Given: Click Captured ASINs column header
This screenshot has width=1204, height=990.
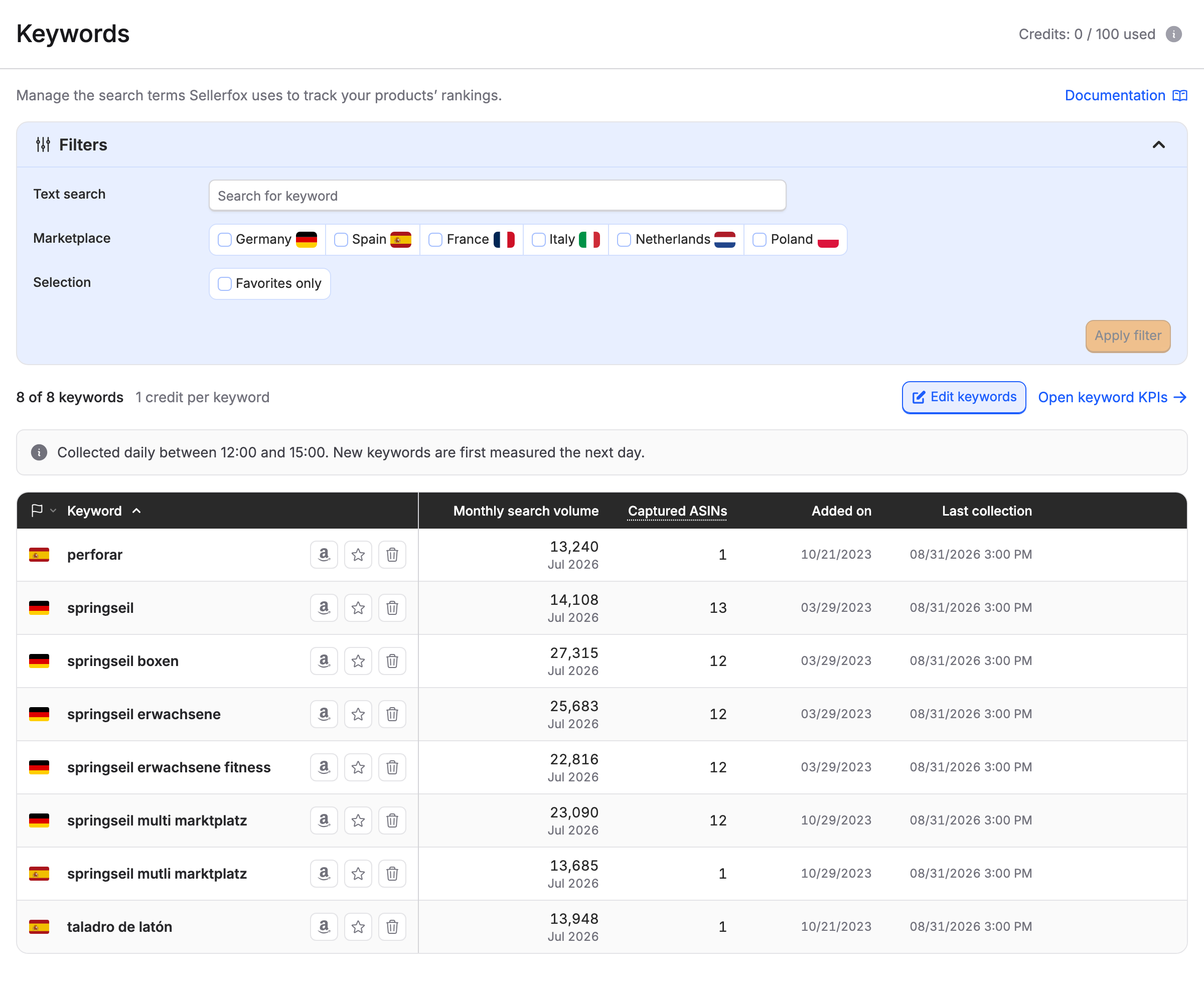Looking at the screenshot, I should (x=677, y=511).
